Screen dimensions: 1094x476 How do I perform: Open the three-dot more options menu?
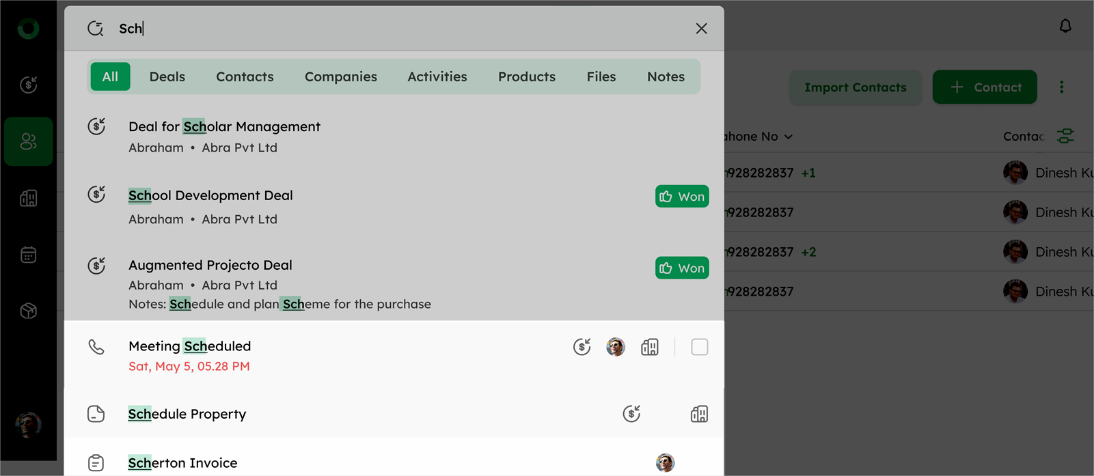click(1061, 87)
